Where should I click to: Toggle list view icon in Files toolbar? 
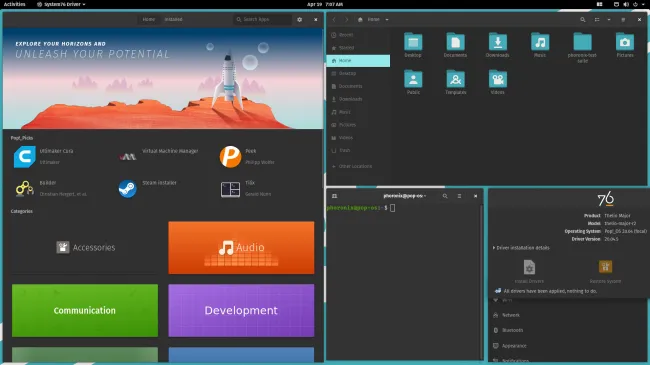[597, 19]
